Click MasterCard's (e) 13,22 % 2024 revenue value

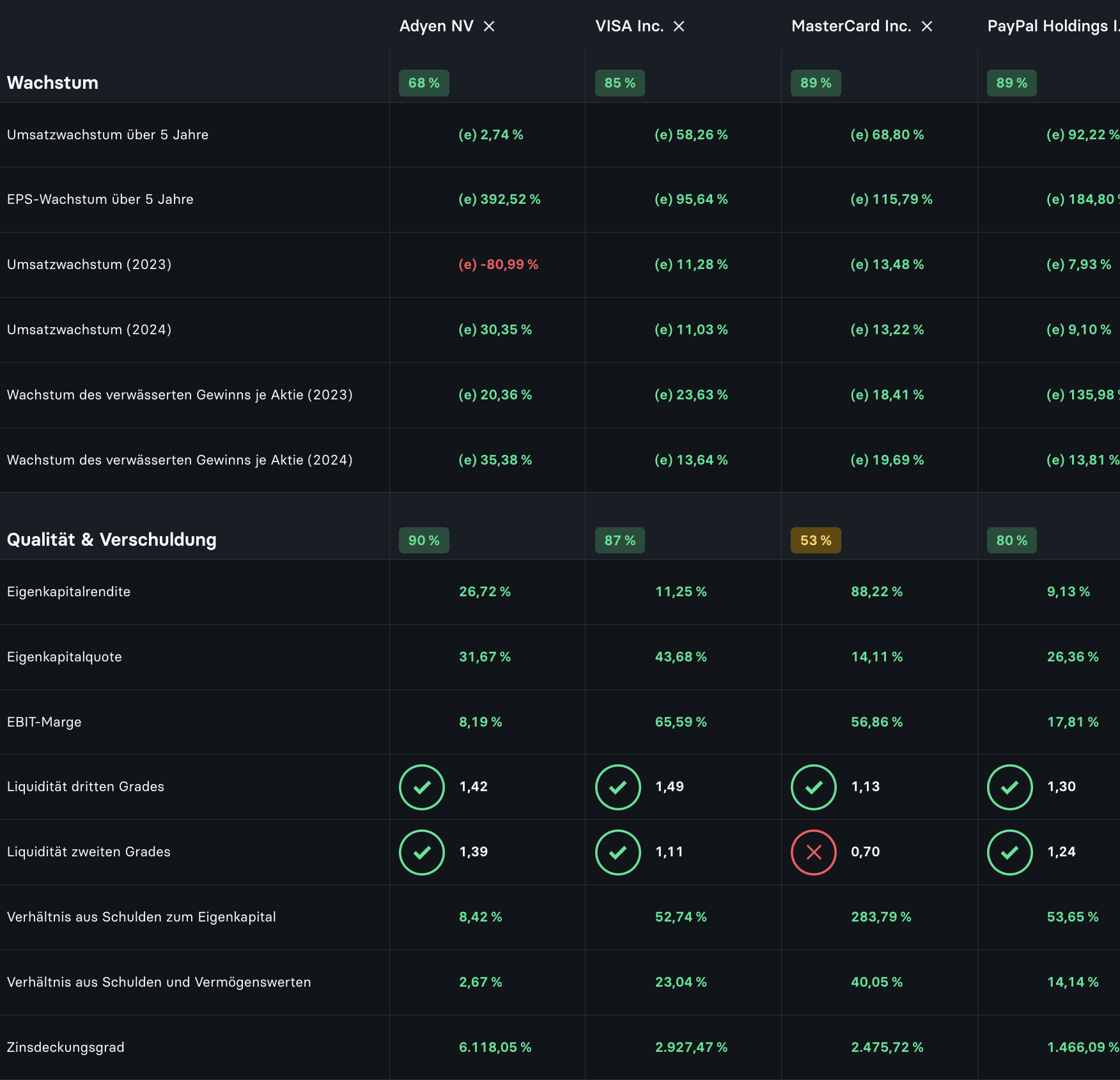coord(887,330)
